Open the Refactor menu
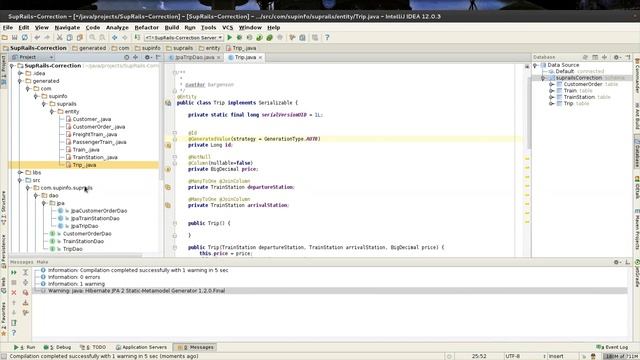Screen dimensions: 640x360 147,27
